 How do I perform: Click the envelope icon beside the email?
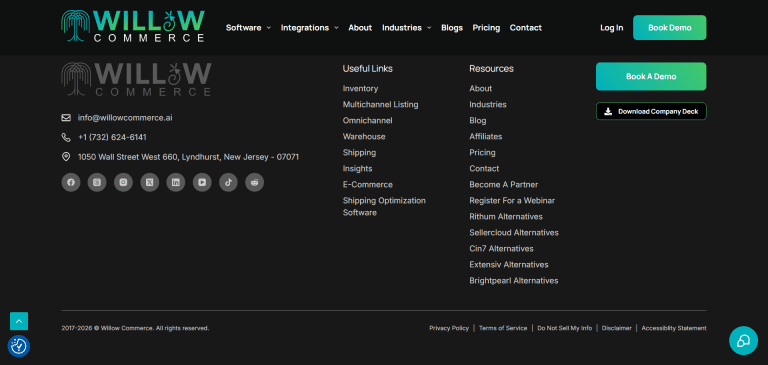(66, 118)
